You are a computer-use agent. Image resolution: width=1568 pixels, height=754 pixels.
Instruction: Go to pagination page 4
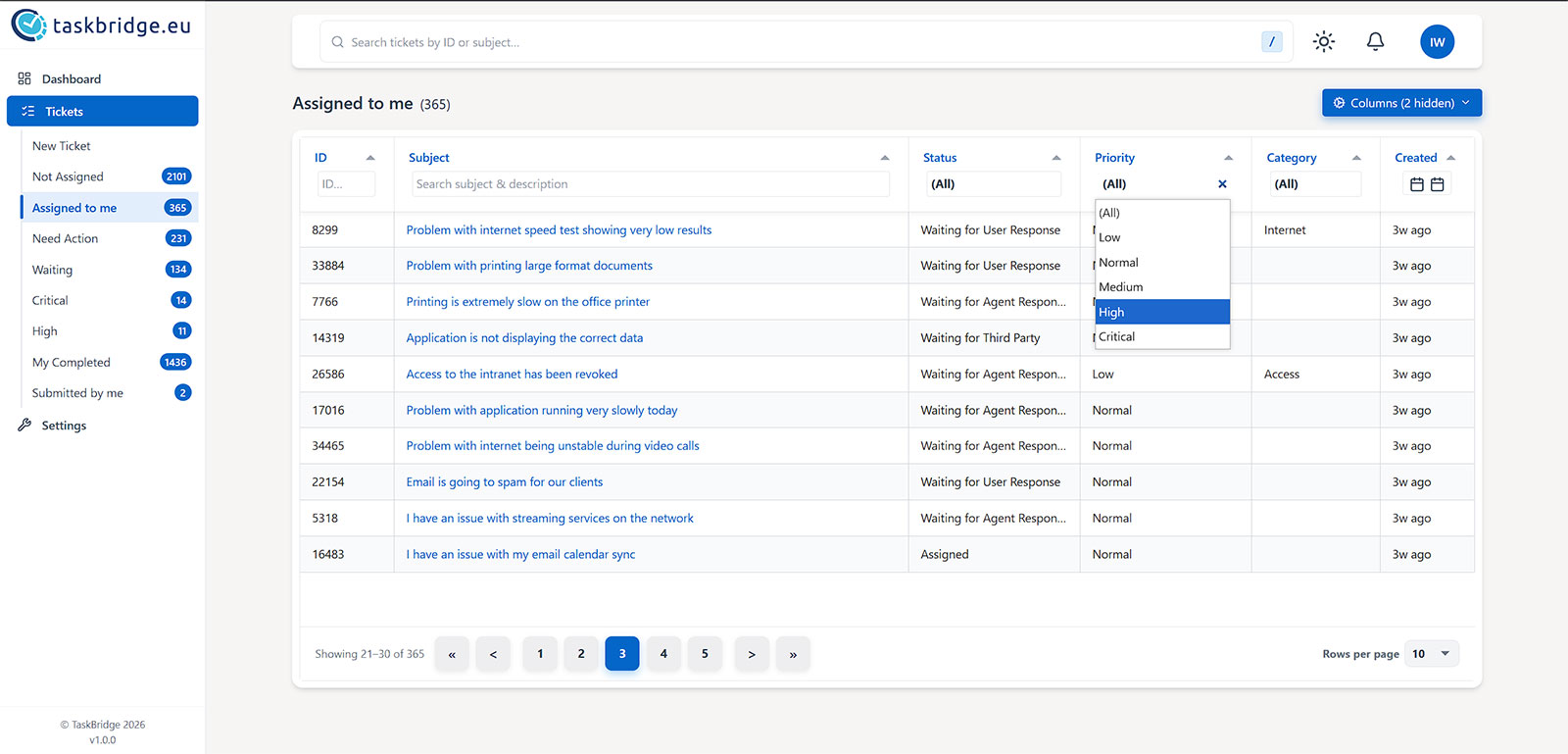pyautogui.click(x=663, y=654)
